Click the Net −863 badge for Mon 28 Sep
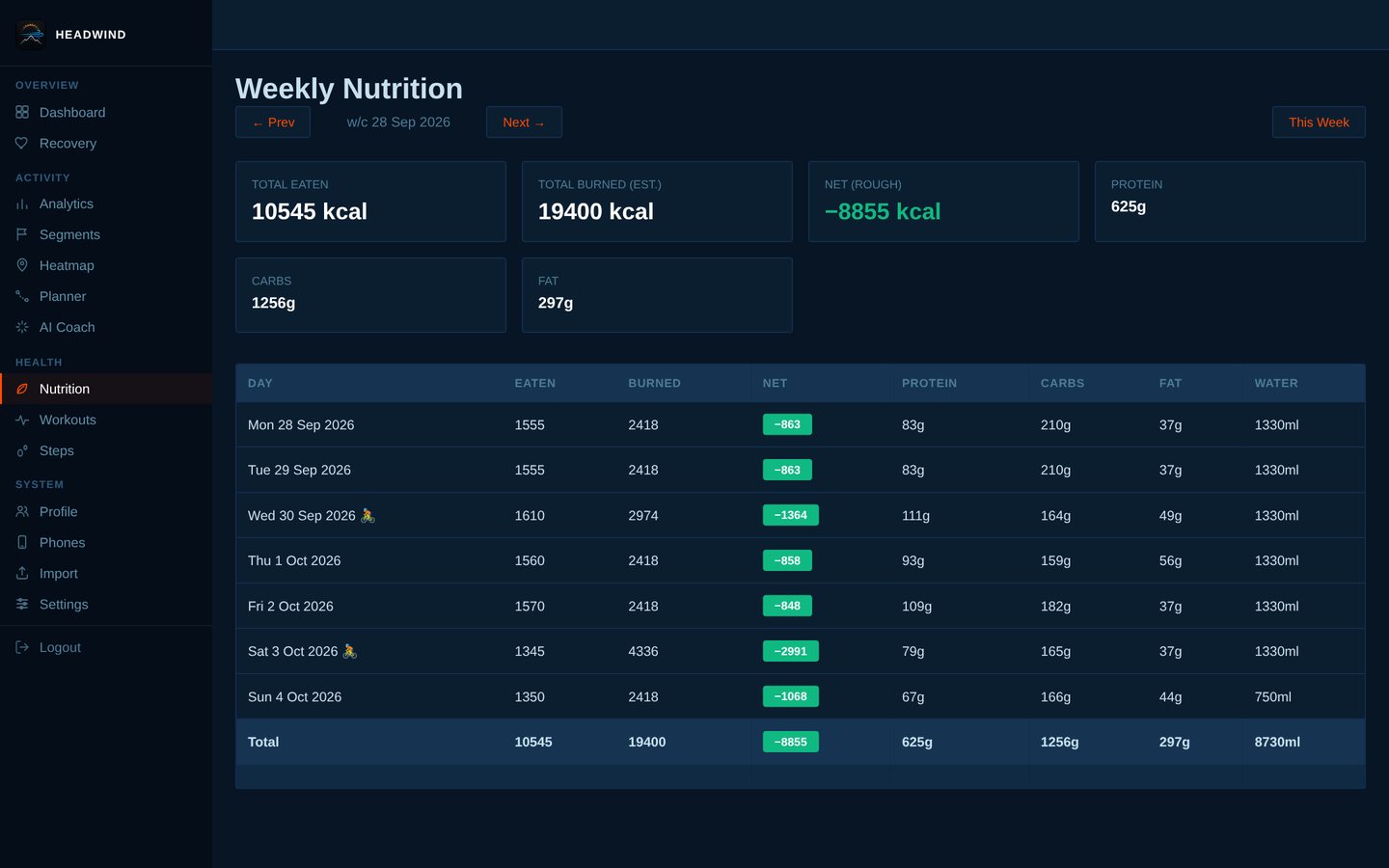 tap(787, 424)
